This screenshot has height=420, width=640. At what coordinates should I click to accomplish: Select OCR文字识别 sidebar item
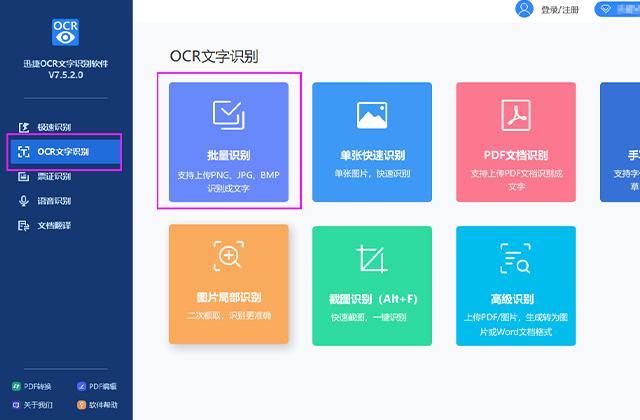(65, 152)
